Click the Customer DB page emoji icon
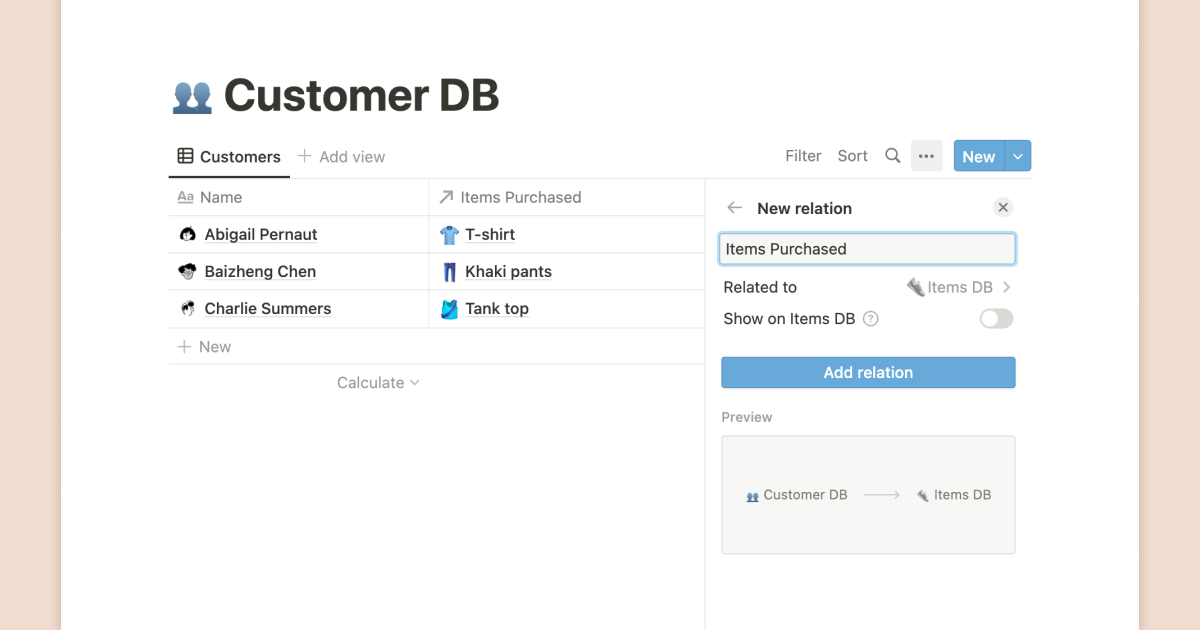 point(192,96)
